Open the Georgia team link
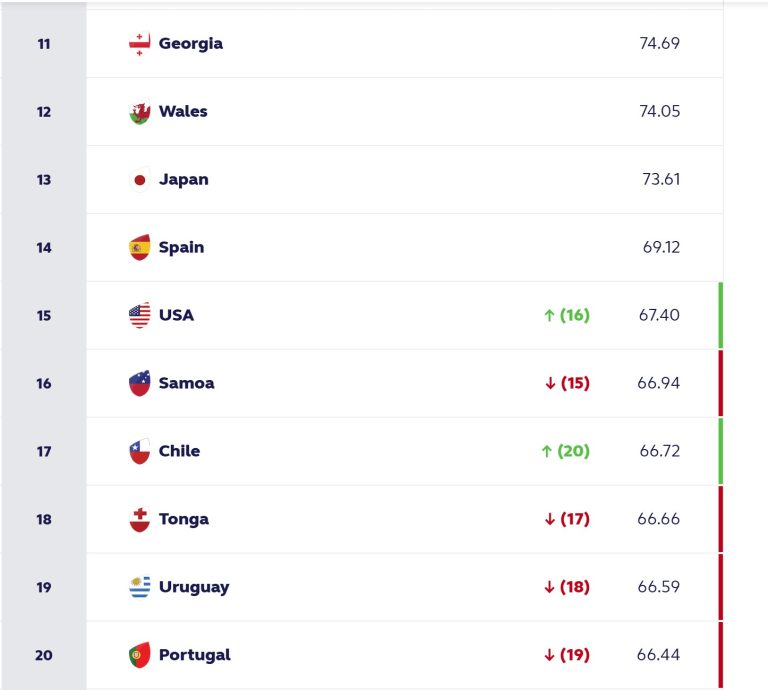This screenshot has width=768, height=690. [190, 44]
